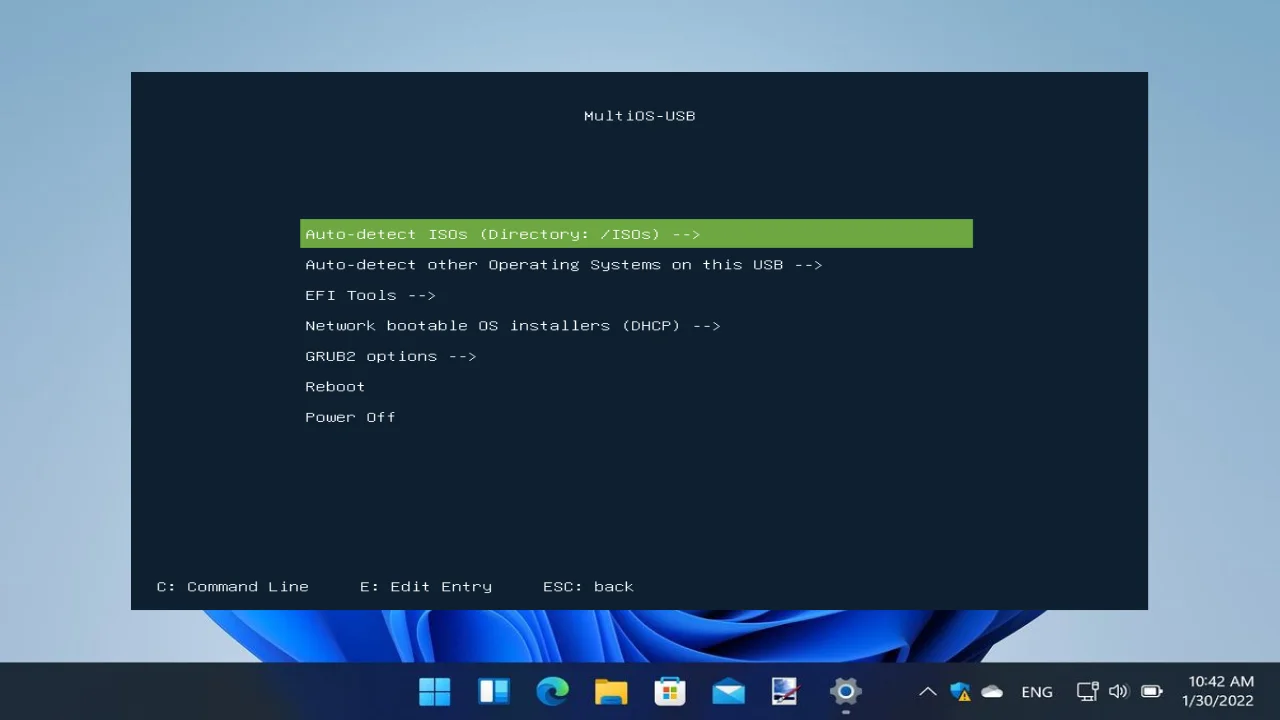The height and width of the screenshot is (720, 1280).
Task: Show hidden tray icons chevron
Action: tap(927, 691)
